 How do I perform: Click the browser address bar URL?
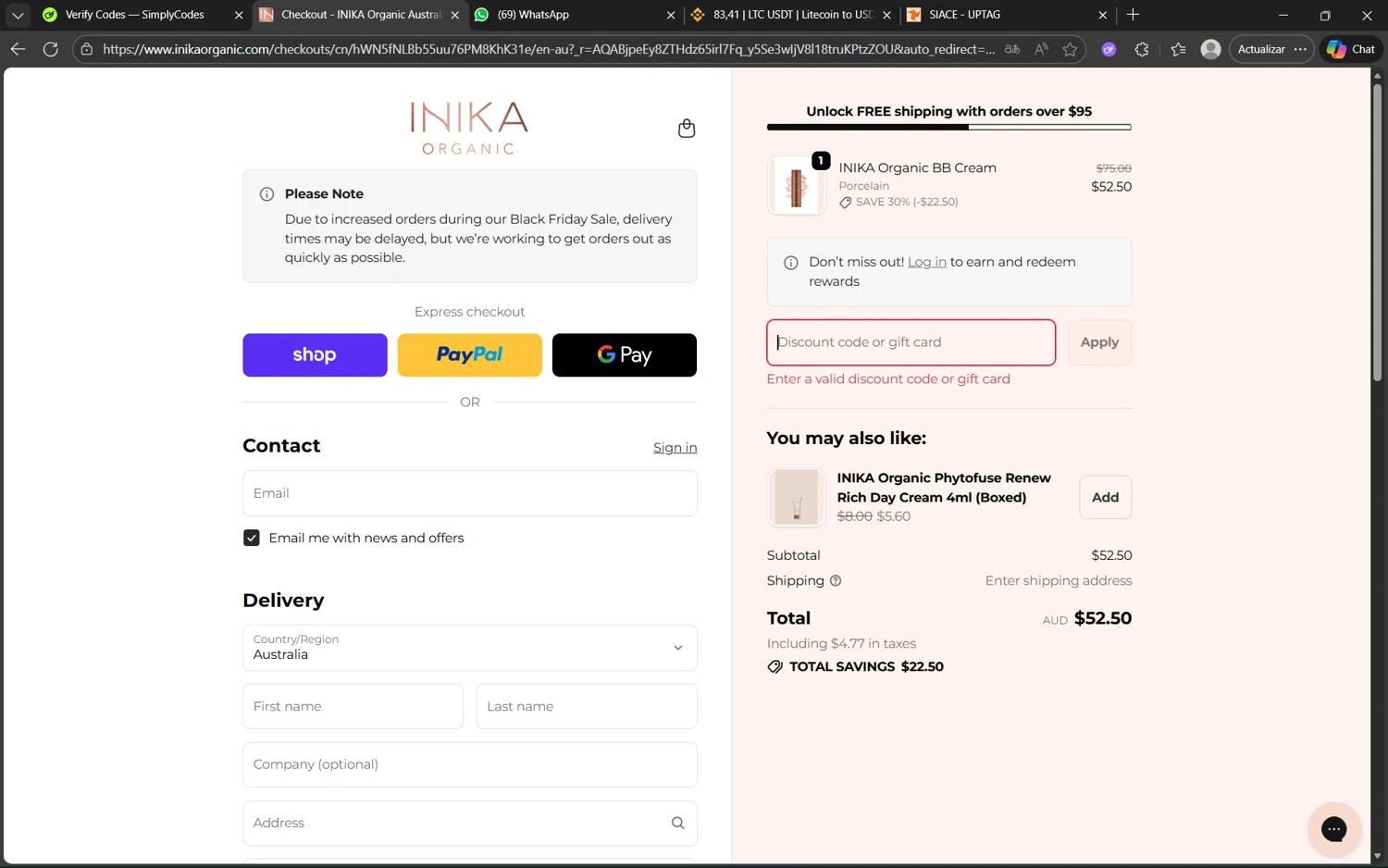(548, 49)
